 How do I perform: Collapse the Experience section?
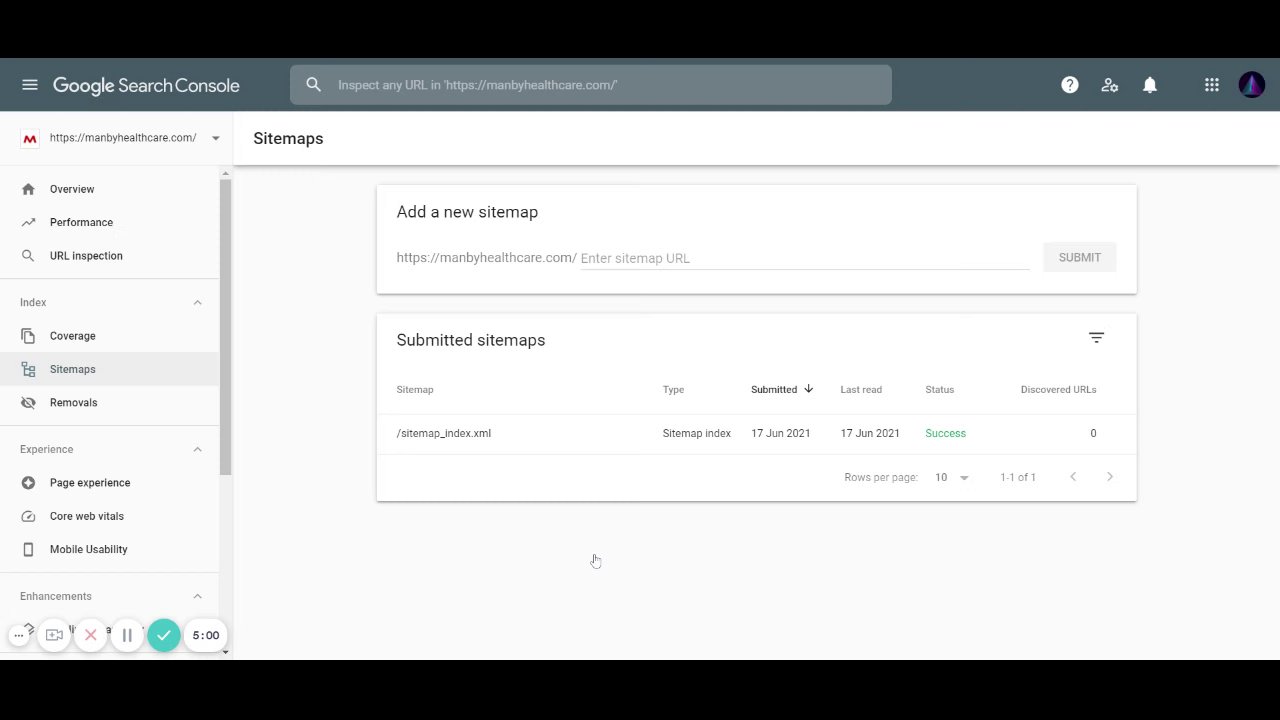pos(197,449)
